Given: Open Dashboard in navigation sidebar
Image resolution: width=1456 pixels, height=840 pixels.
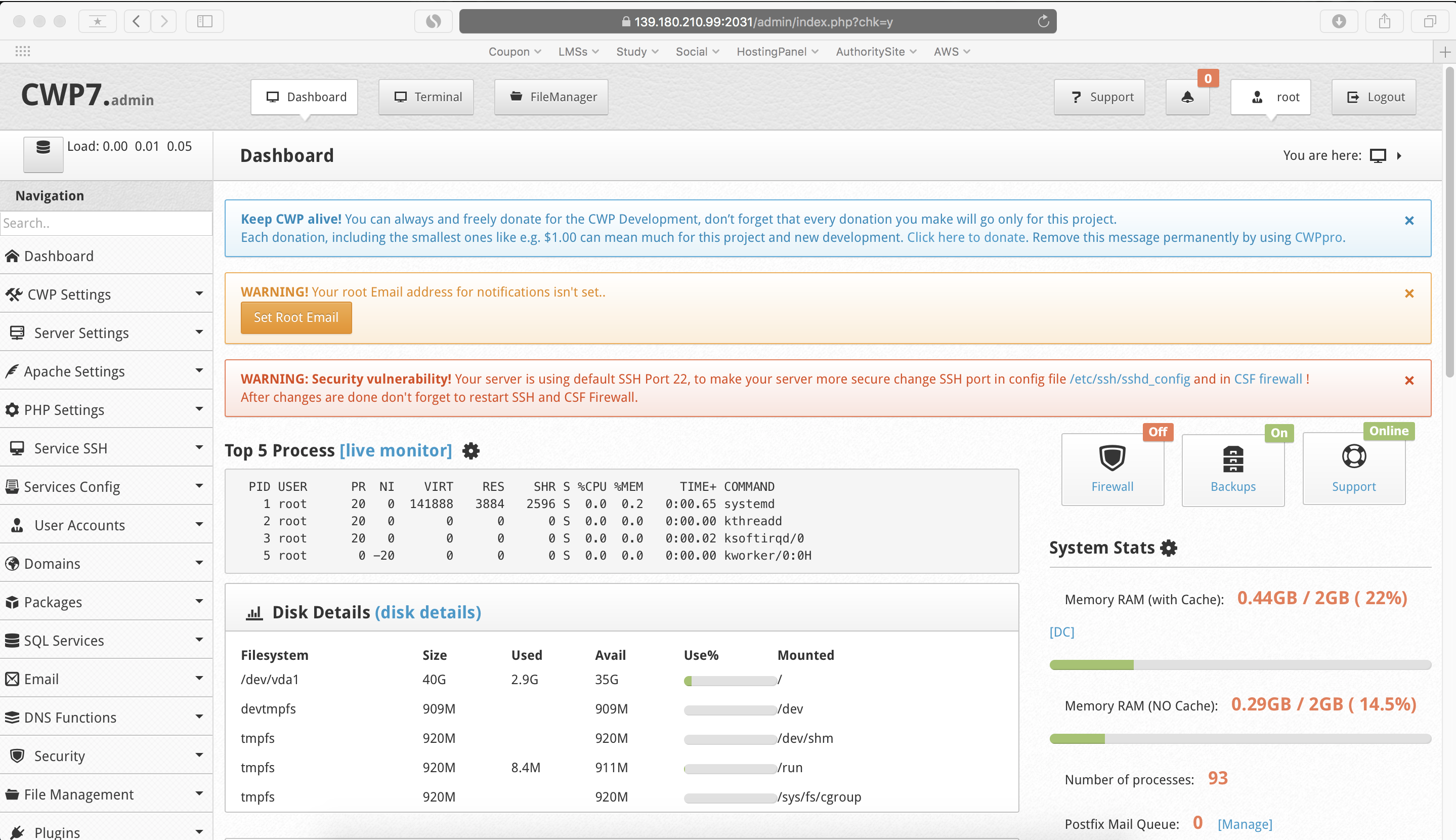Looking at the screenshot, I should pyautogui.click(x=106, y=256).
